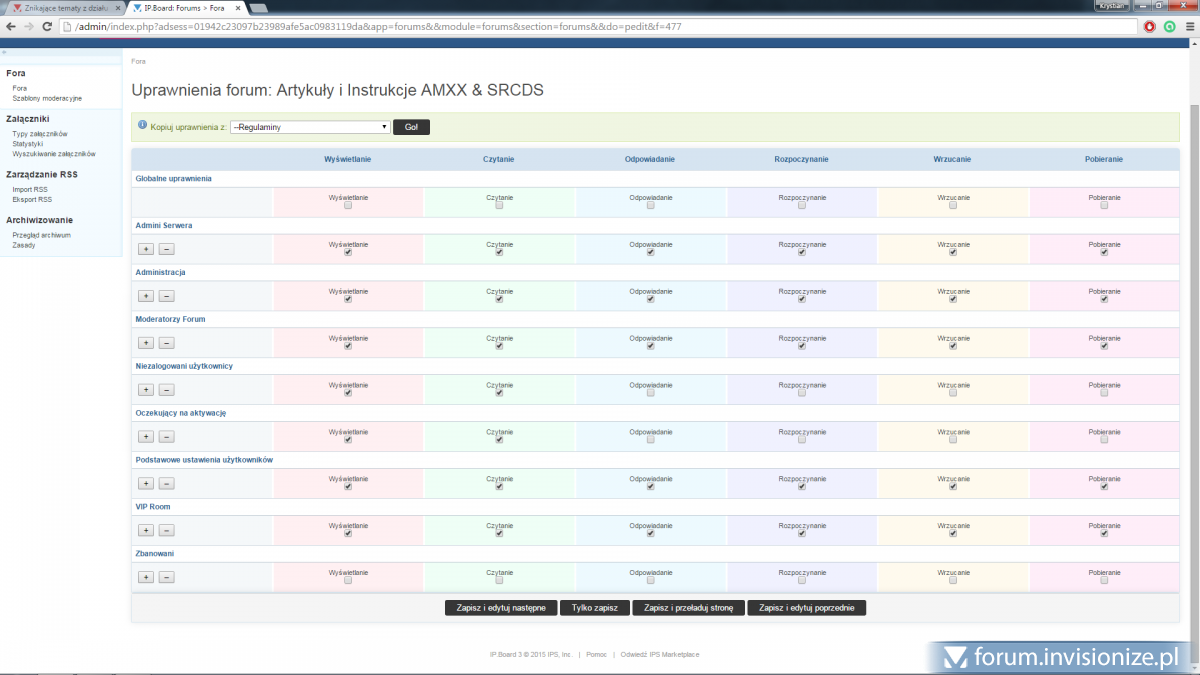1200x675 pixels.
Task: Click the minus button for Moderatorzy Forum
Action: tap(166, 343)
